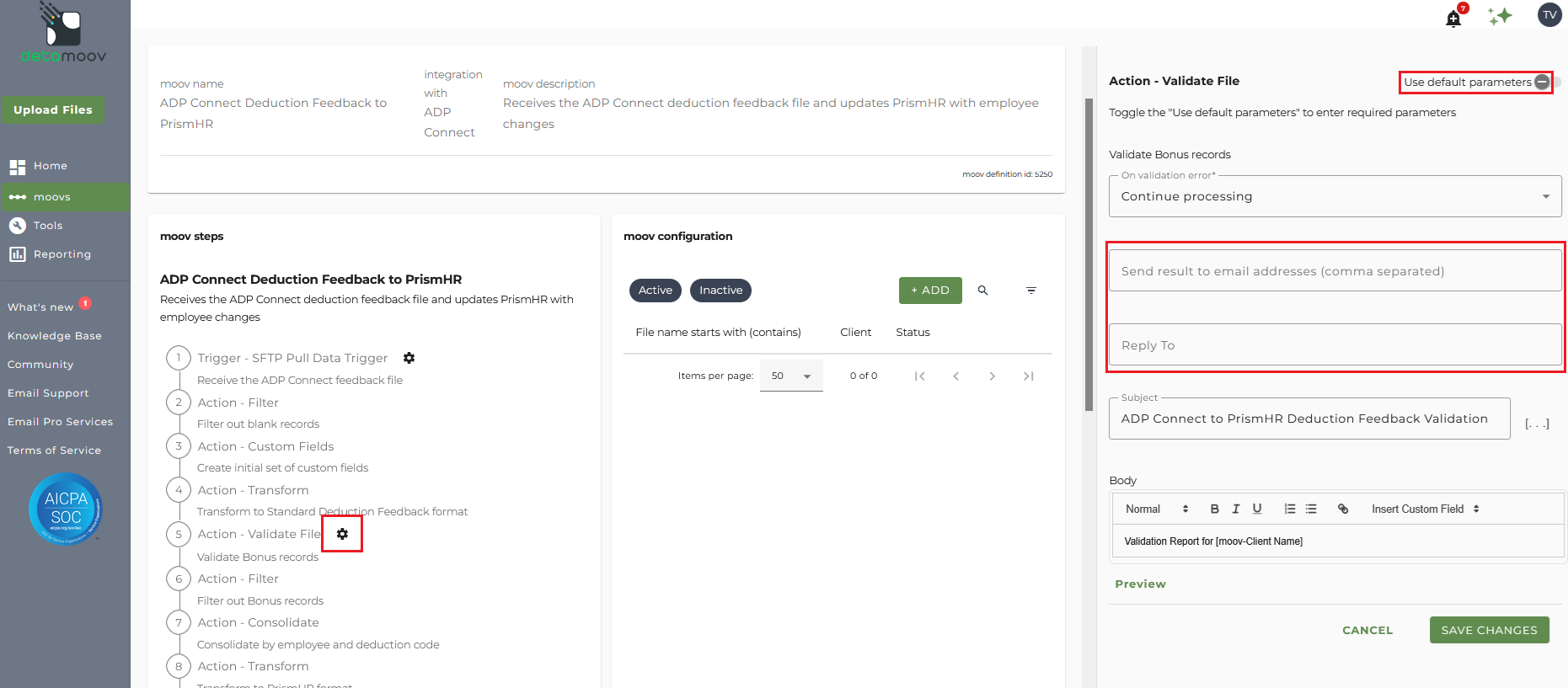Click the moovs dots icon in sidebar
1568x688 pixels.
click(x=18, y=197)
